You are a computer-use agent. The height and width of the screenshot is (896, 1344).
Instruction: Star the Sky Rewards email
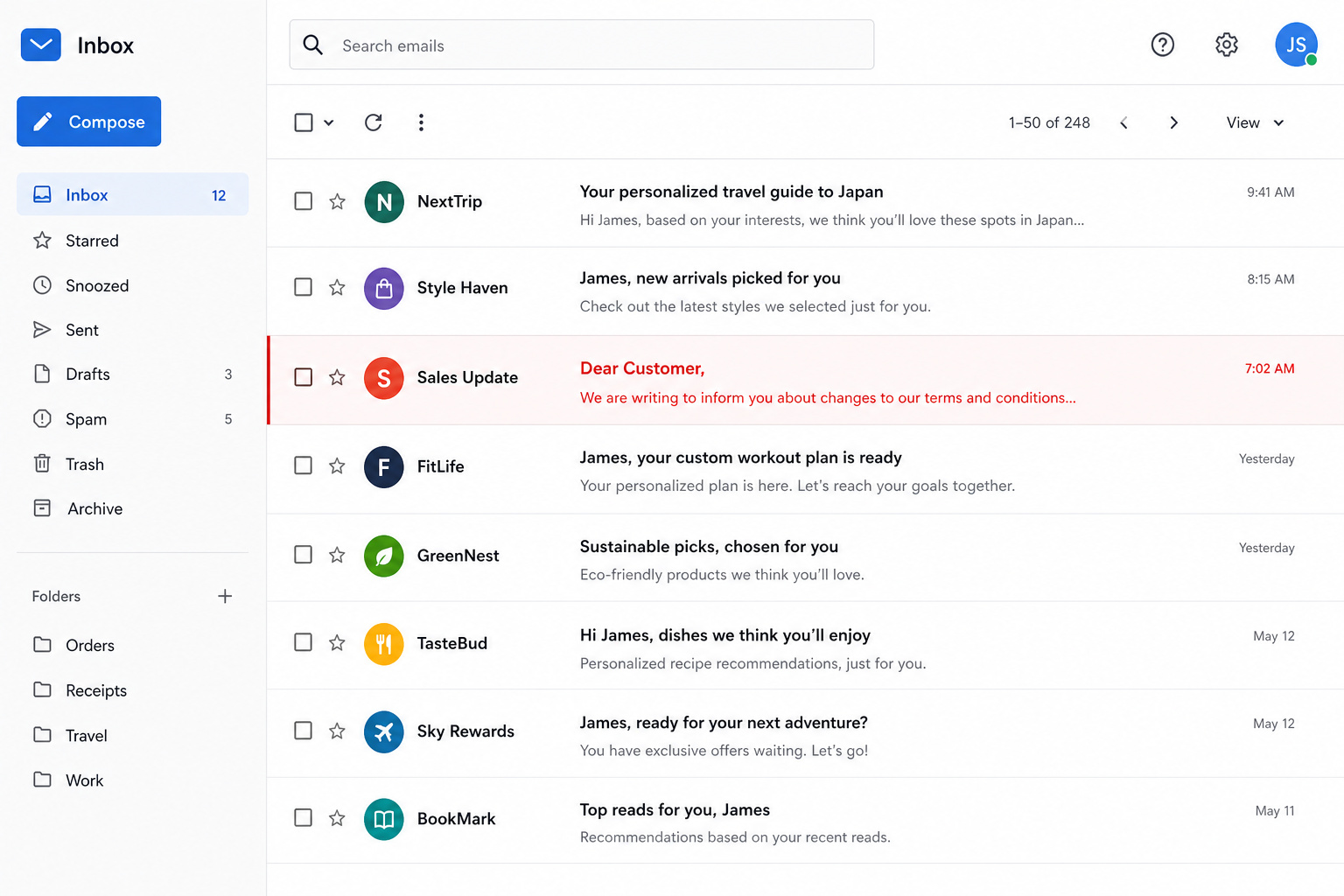[337, 731]
